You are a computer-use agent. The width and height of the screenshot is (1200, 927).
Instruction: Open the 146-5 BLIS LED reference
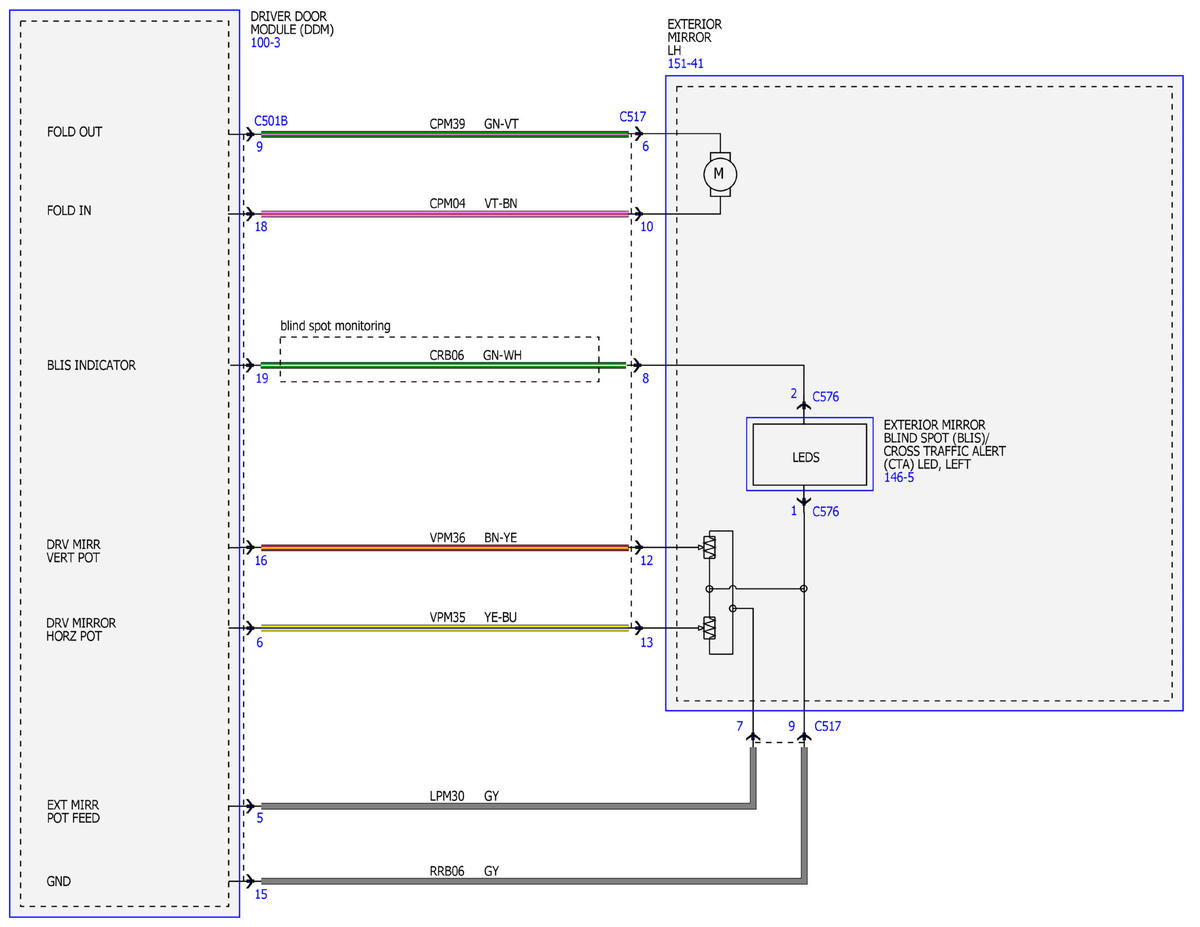coord(899,478)
